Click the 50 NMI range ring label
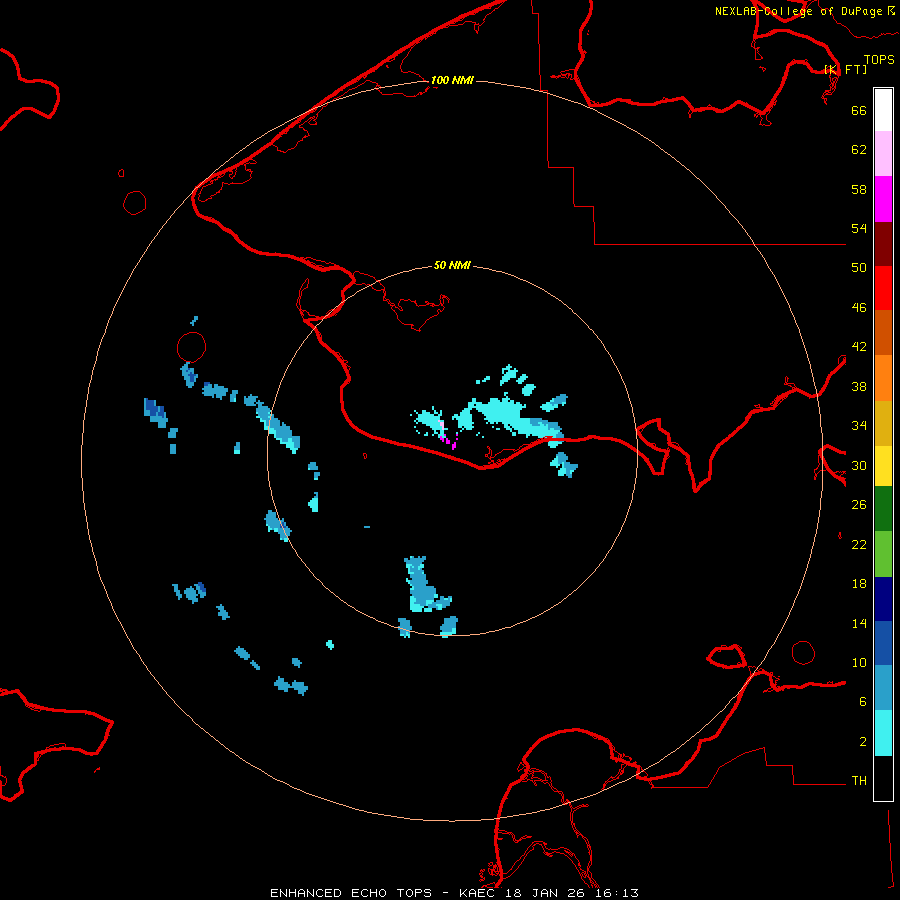 (x=452, y=265)
